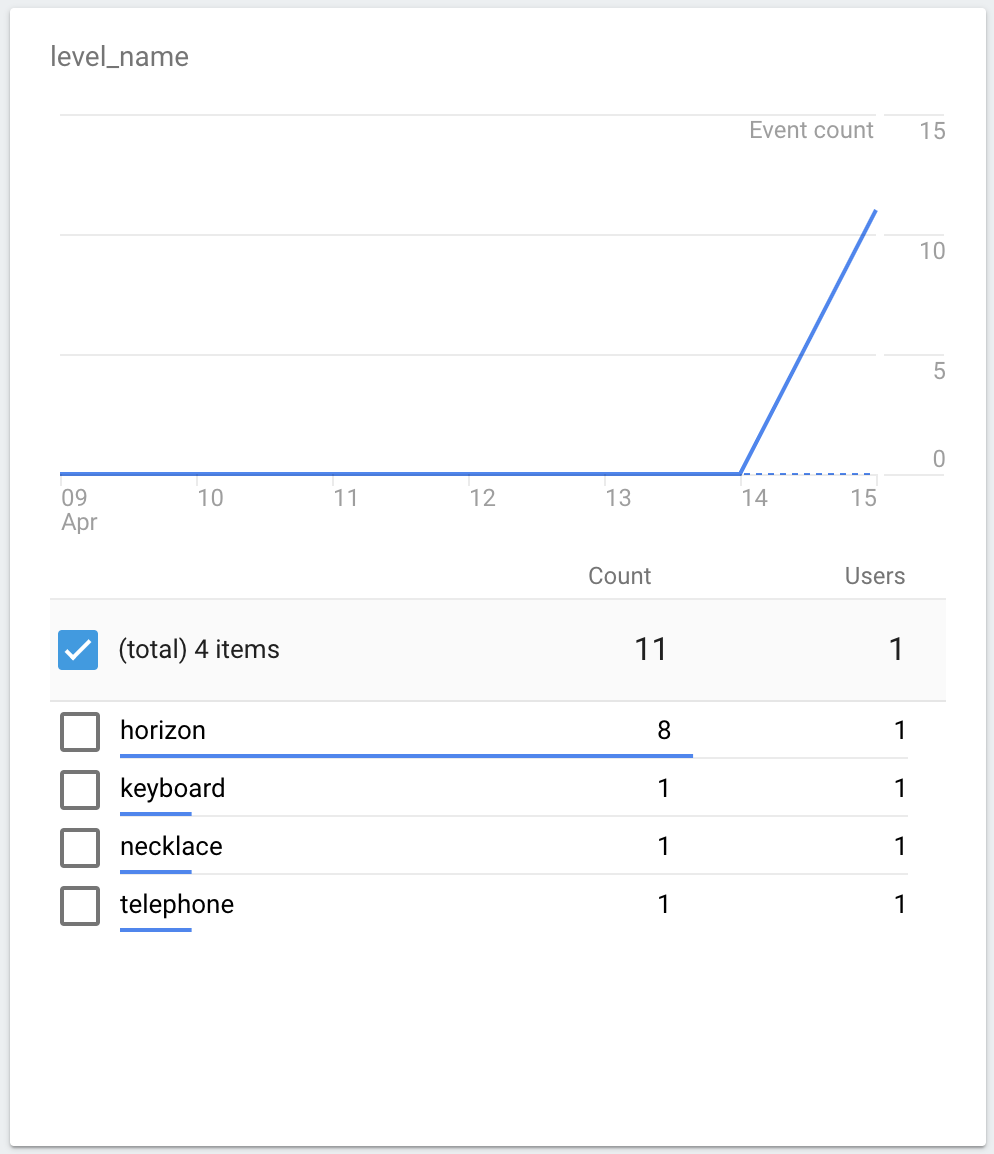994x1154 pixels.
Task: Enable the horizon checkbox
Action: click(x=80, y=731)
